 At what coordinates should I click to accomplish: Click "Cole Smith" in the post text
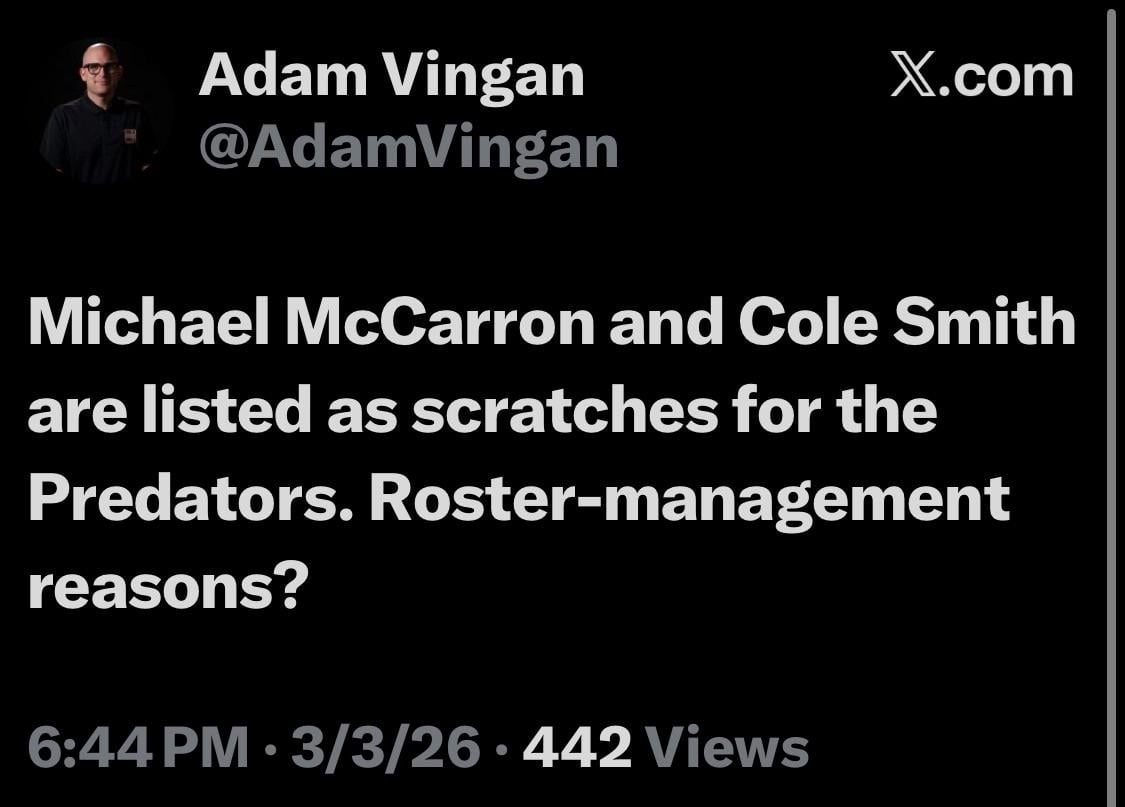pyautogui.click(x=907, y=324)
